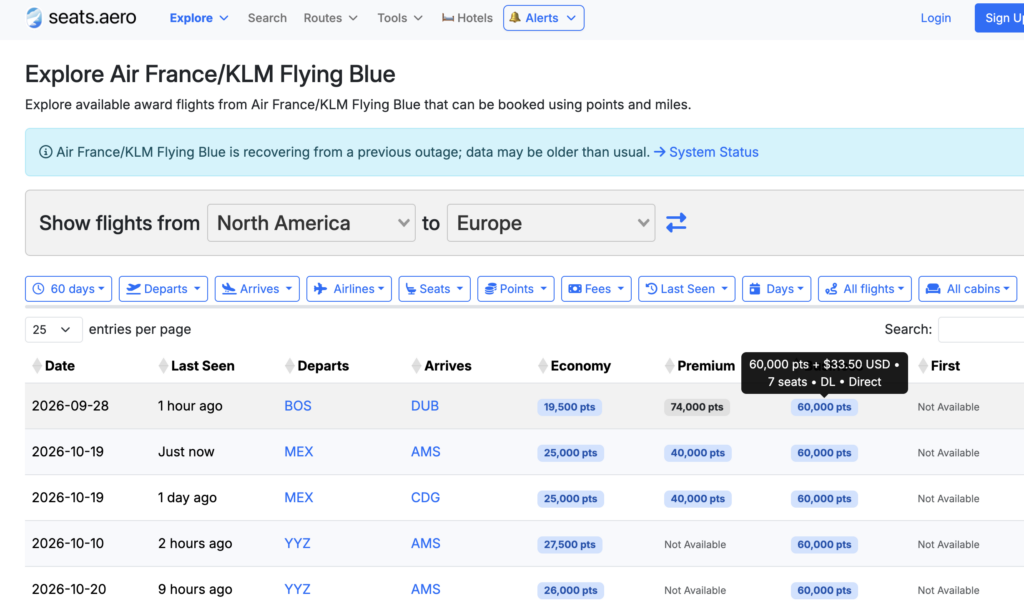Click 60,000 pts badge in BOS row
The image size is (1024, 606).
824,407
